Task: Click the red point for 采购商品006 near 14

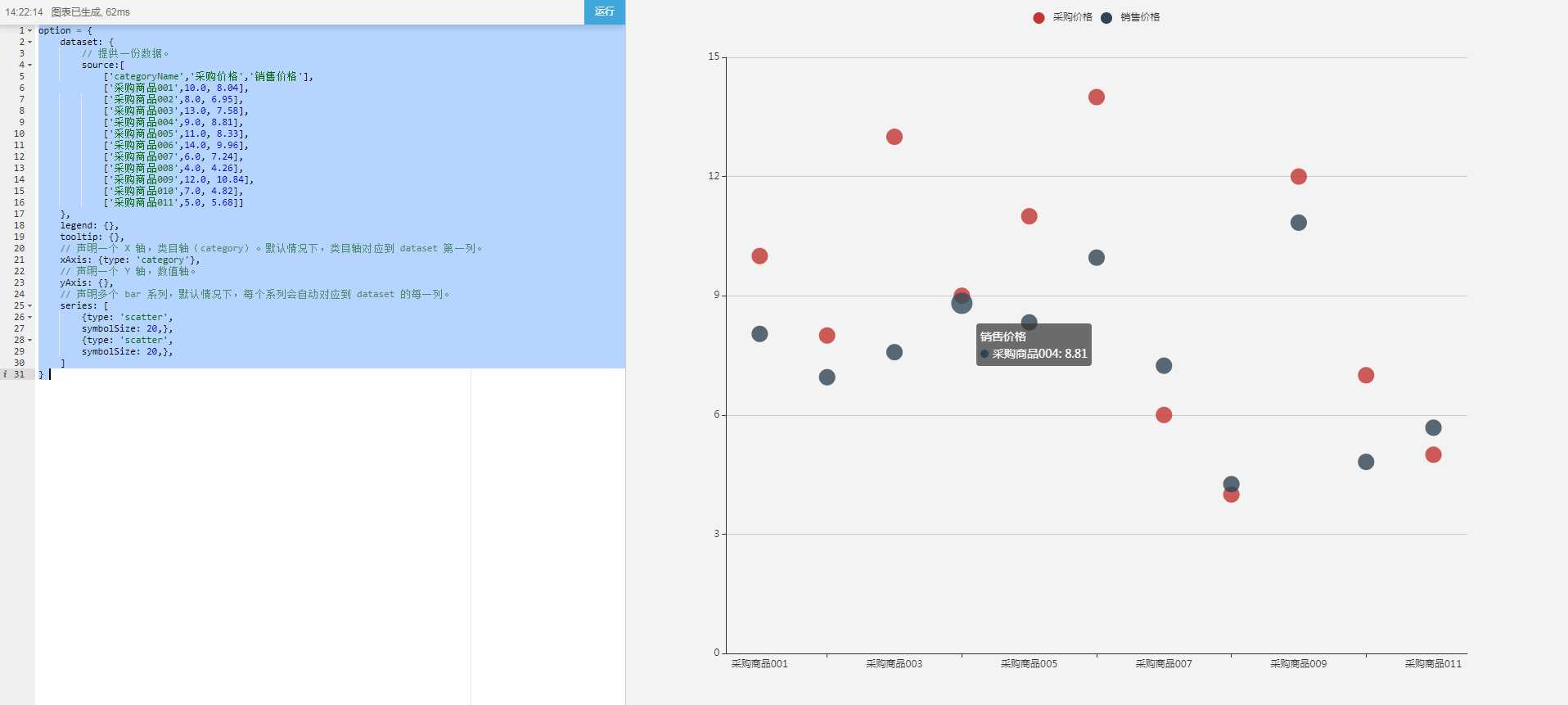Action: (1097, 97)
